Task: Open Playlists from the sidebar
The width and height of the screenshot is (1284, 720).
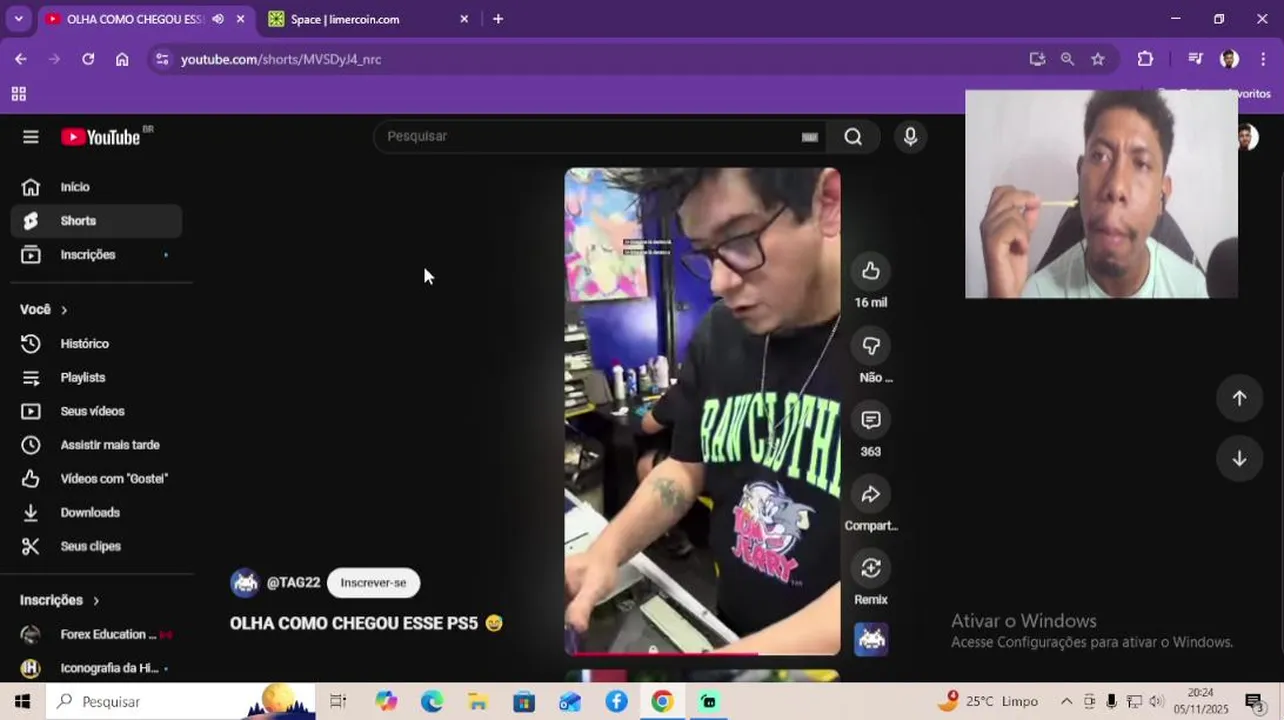Action: 96,378
